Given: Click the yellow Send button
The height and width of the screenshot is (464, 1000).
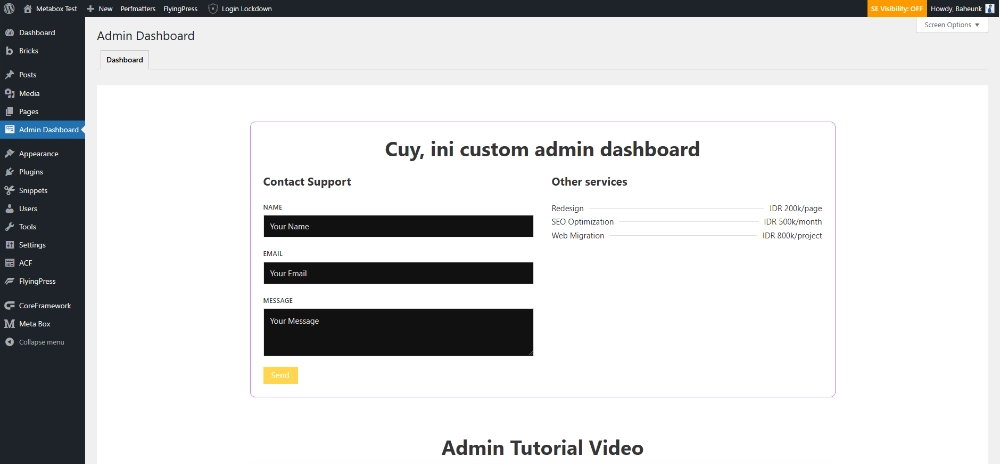Looking at the screenshot, I should (x=281, y=375).
